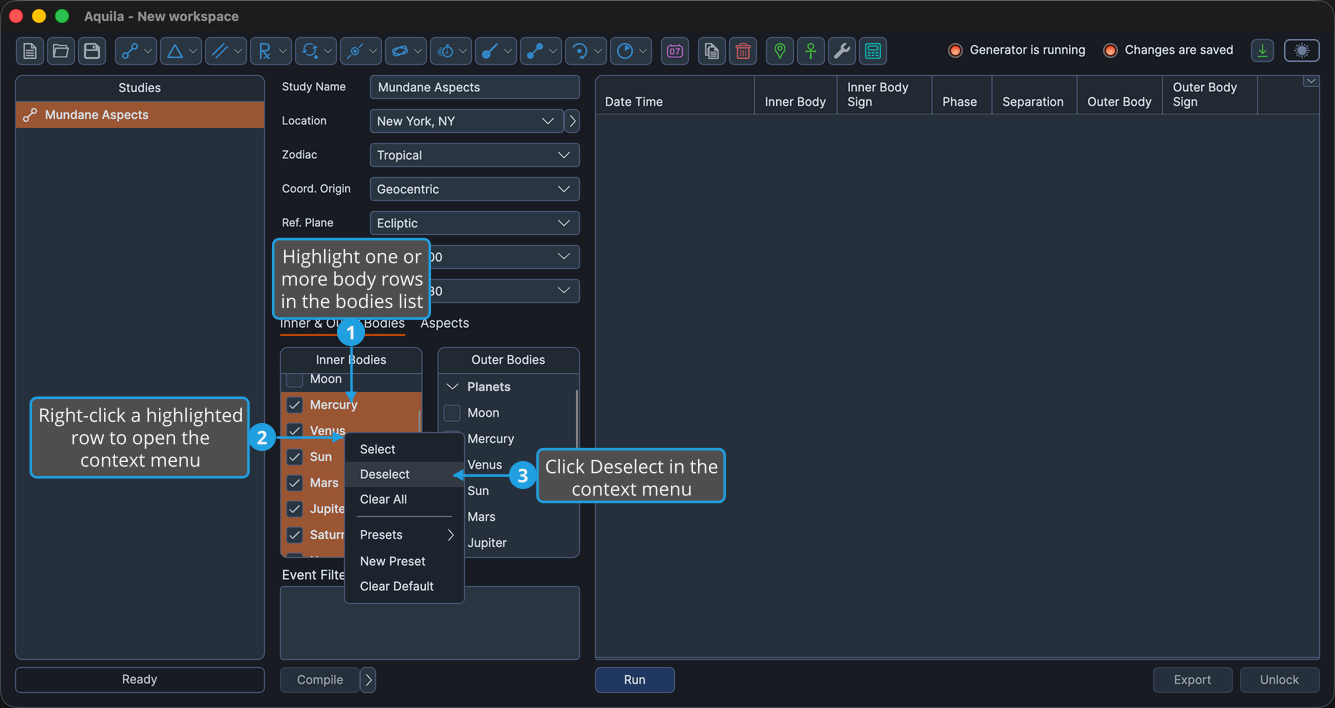The height and width of the screenshot is (708, 1335).
Task: Select the circular arrows cycle tool
Action: coord(316,51)
